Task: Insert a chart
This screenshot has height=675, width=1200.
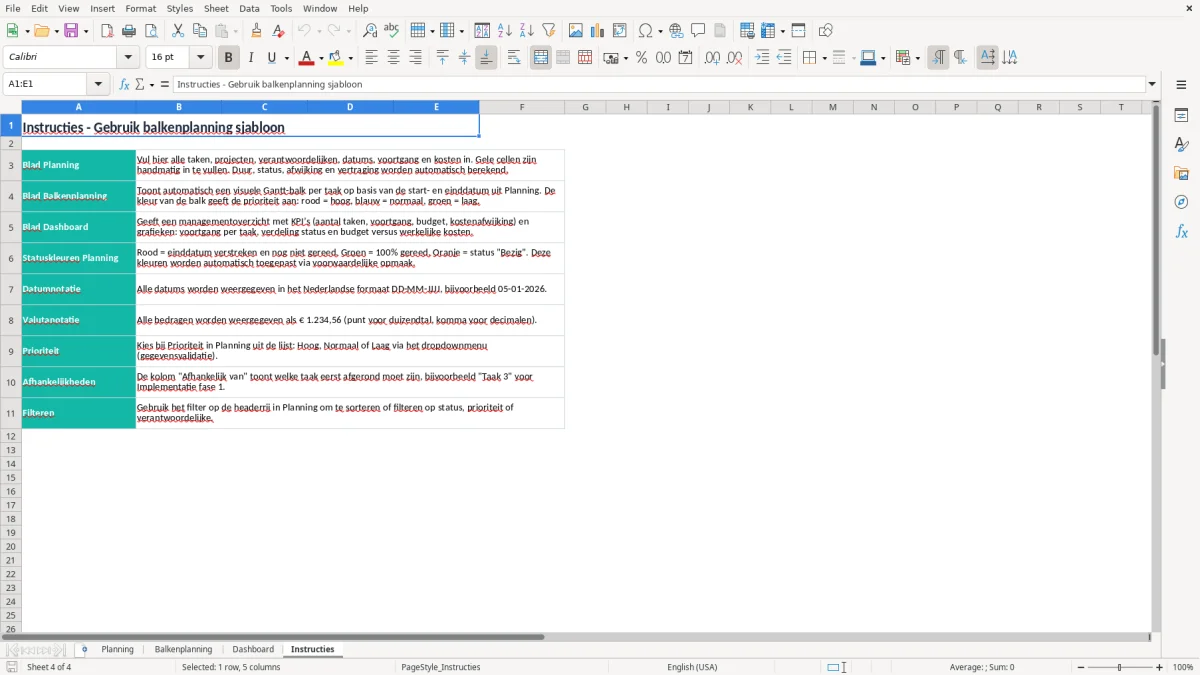Action: click(598, 31)
